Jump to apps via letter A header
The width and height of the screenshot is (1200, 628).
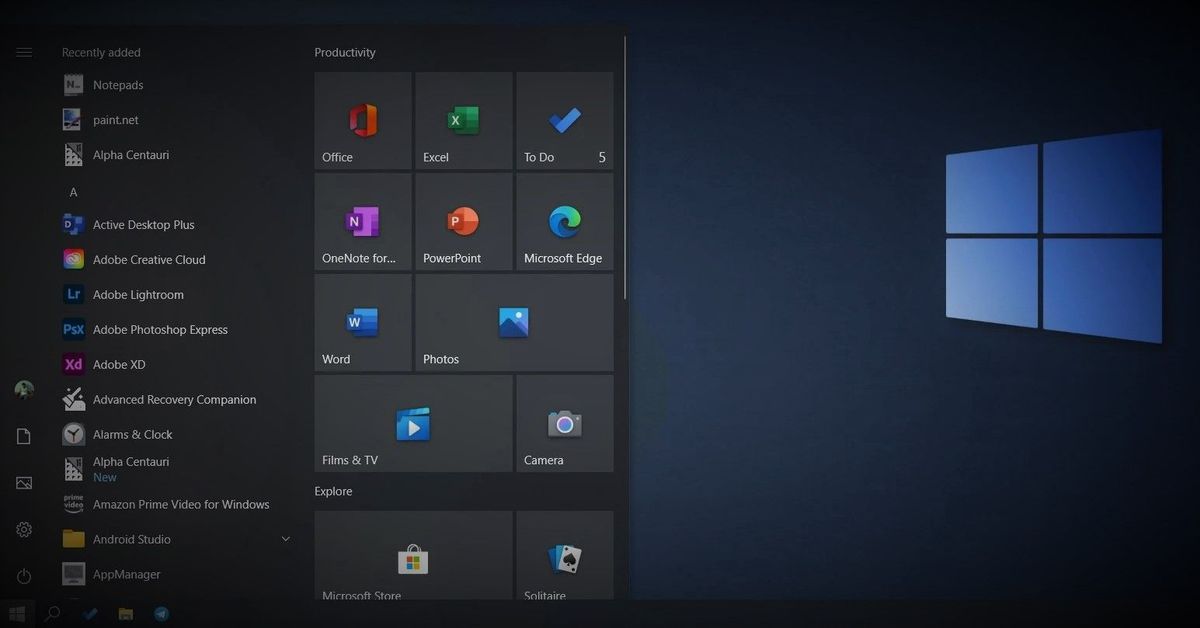click(73, 192)
